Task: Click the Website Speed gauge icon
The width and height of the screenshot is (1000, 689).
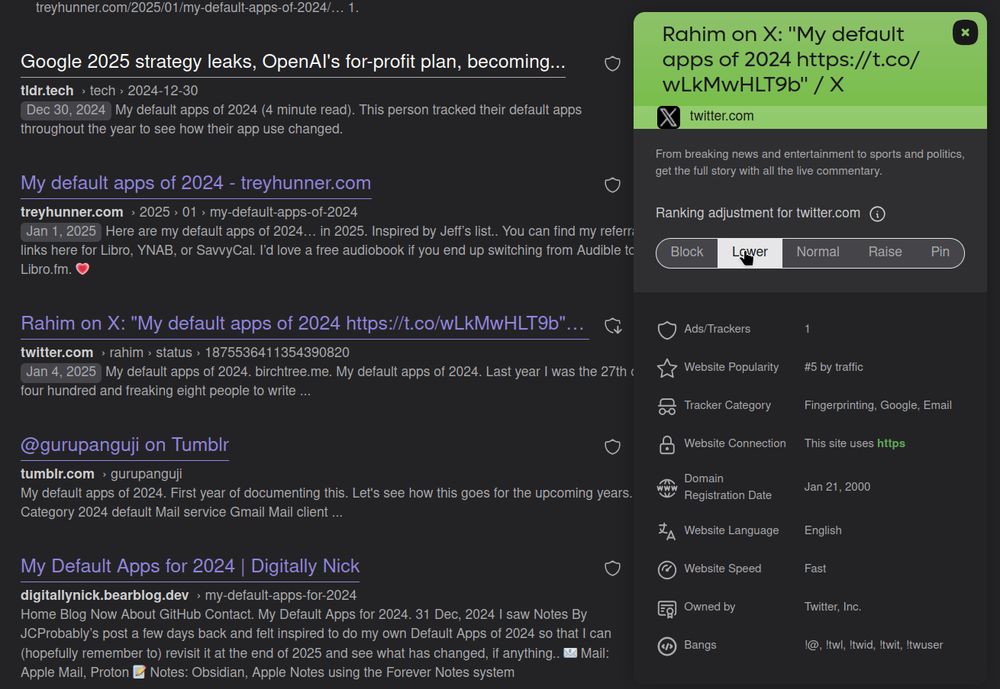Action: click(666, 569)
